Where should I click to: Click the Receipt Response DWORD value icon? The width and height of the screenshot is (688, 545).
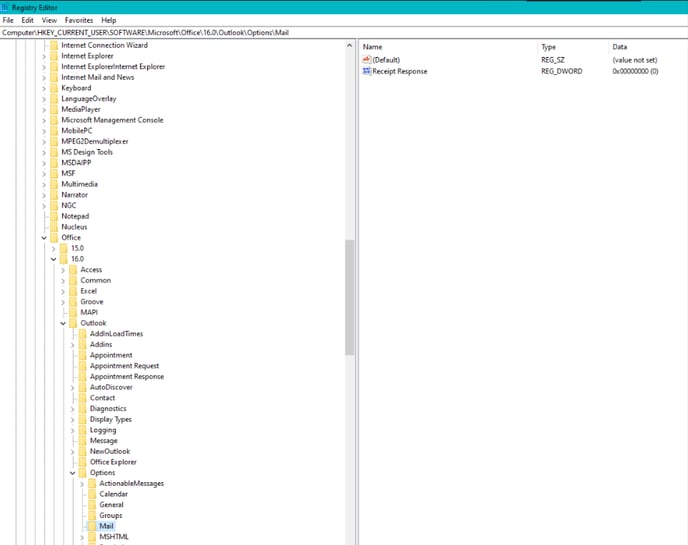click(x=366, y=71)
